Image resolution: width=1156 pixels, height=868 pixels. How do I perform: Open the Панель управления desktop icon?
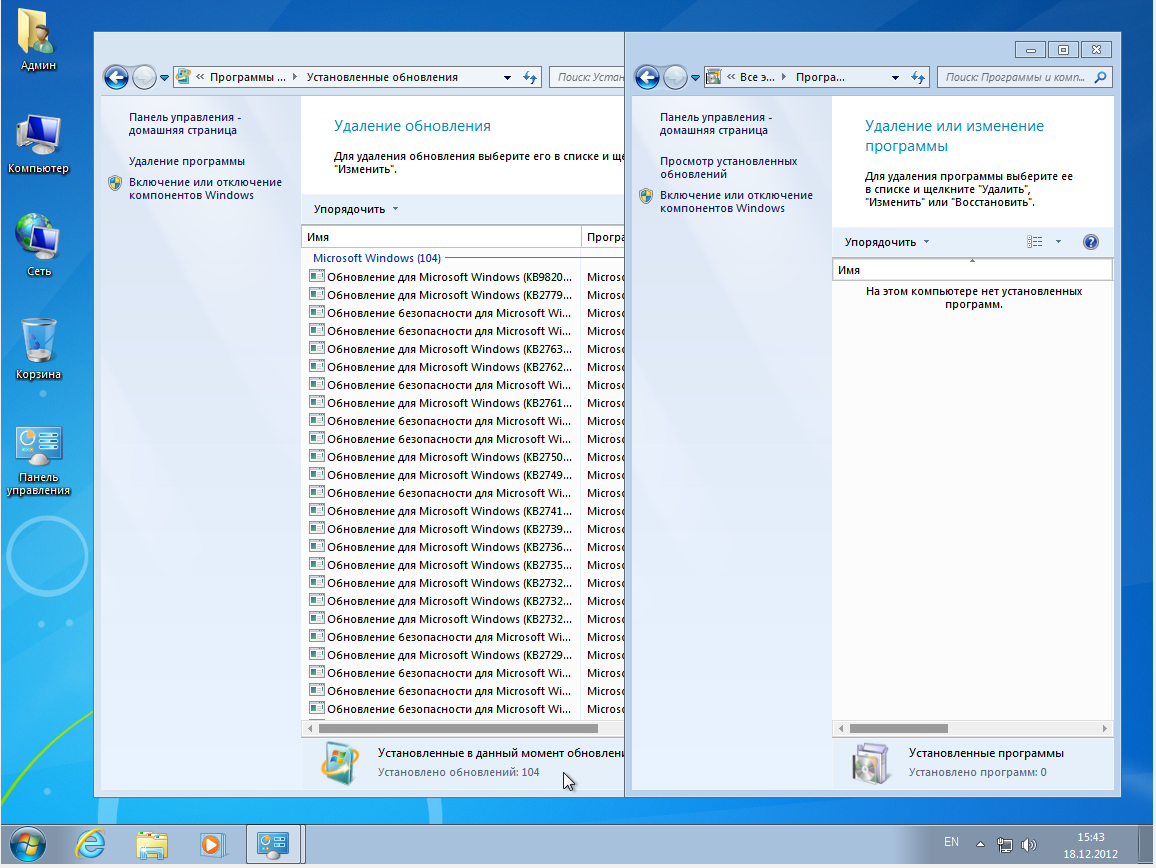(38, 461)
